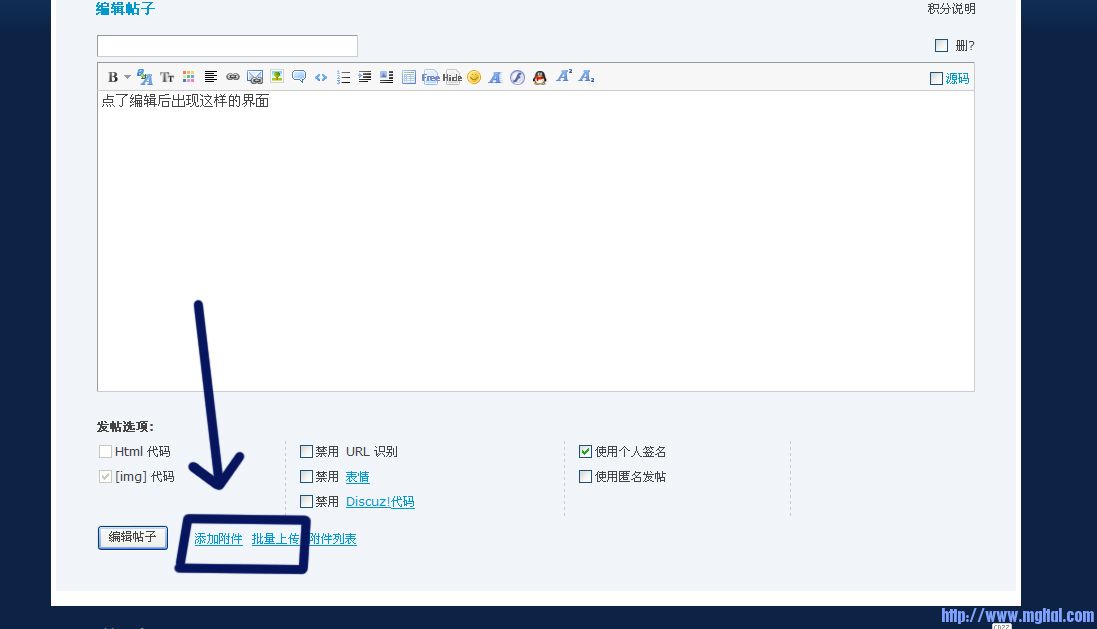1097x629 pixels.
Task: Click the font family icon
Action: (145, 77)
